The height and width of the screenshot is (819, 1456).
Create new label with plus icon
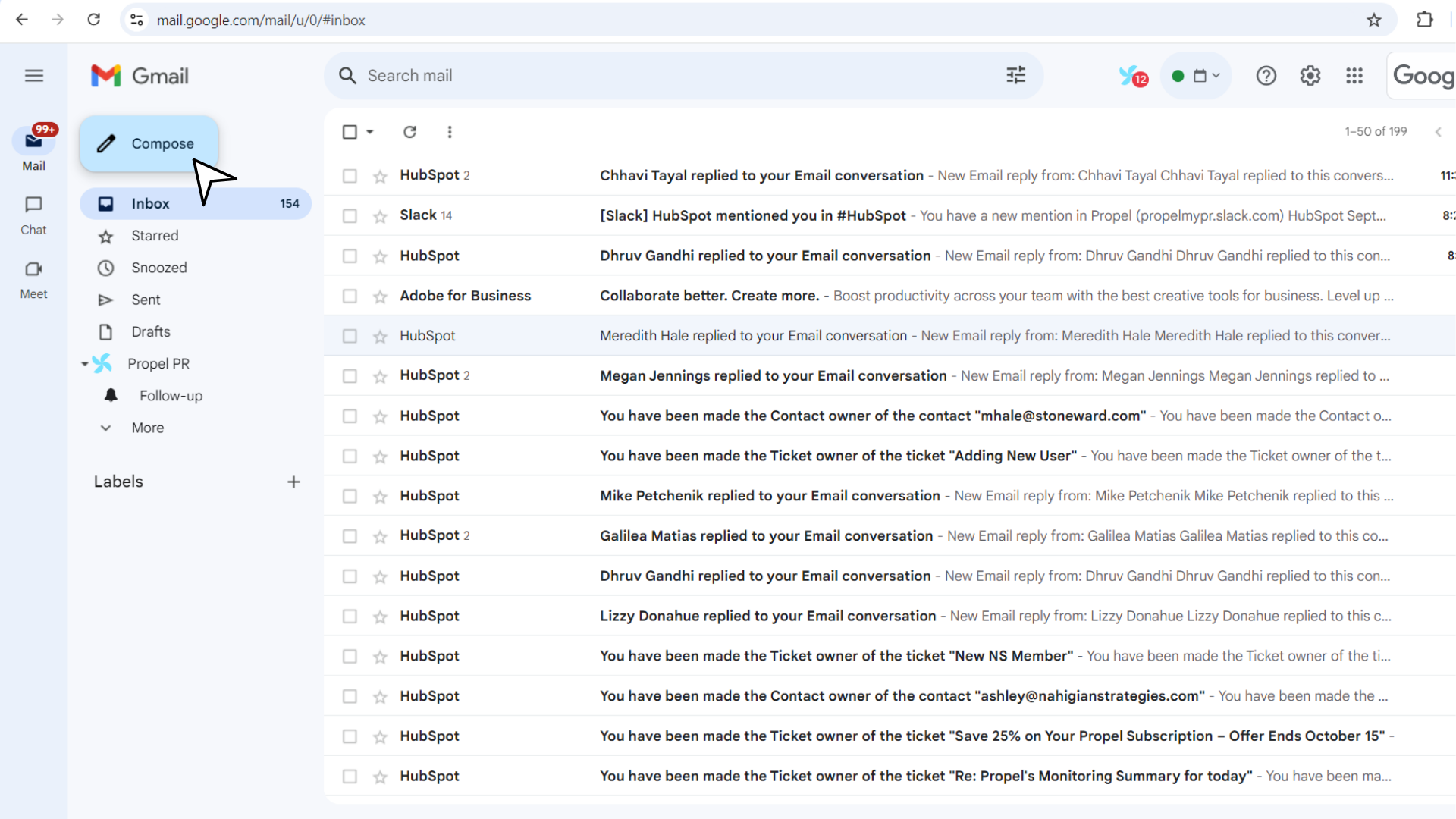pyautogui.click(x=293, y=482)
